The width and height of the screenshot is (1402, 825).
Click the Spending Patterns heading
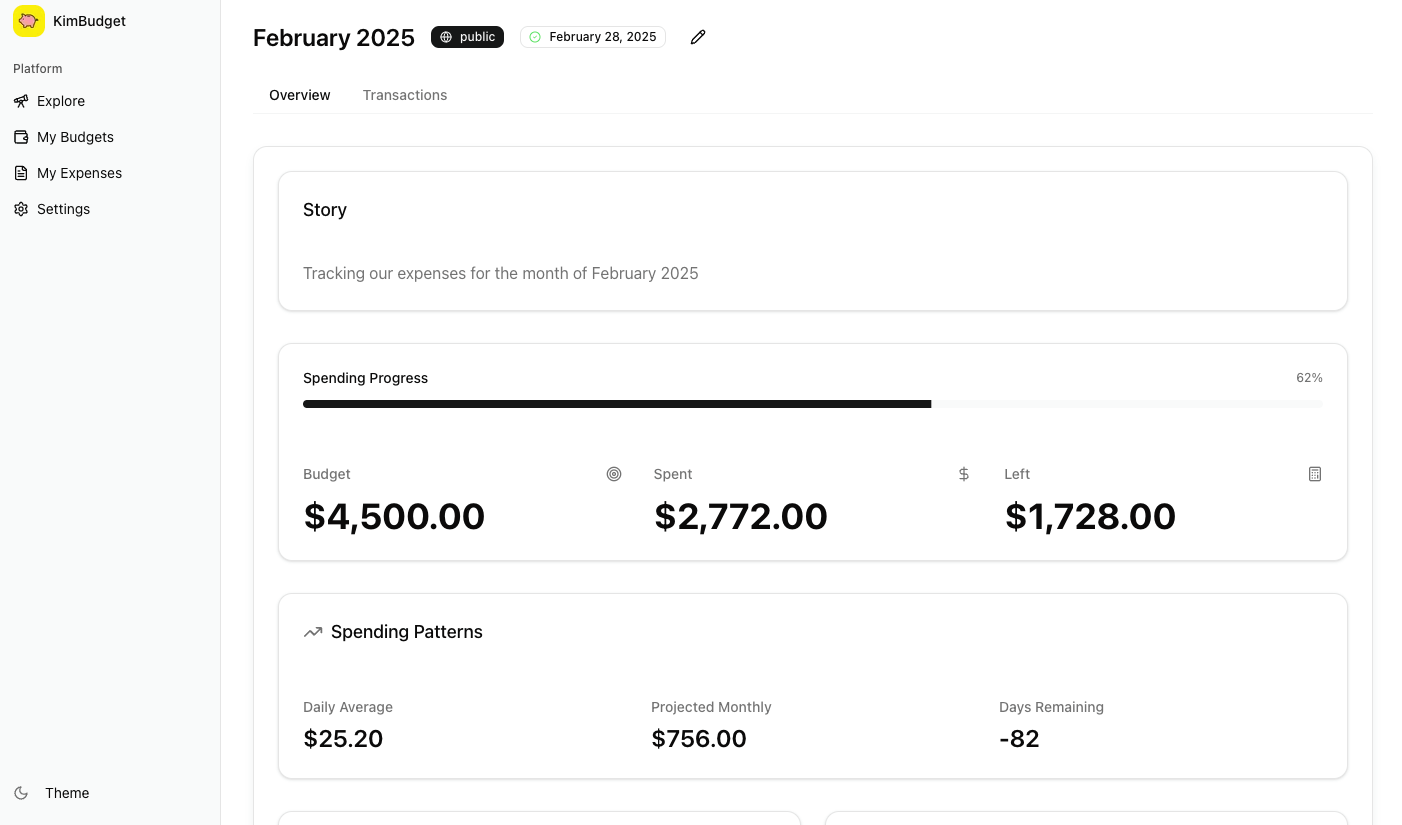[407, 632]
